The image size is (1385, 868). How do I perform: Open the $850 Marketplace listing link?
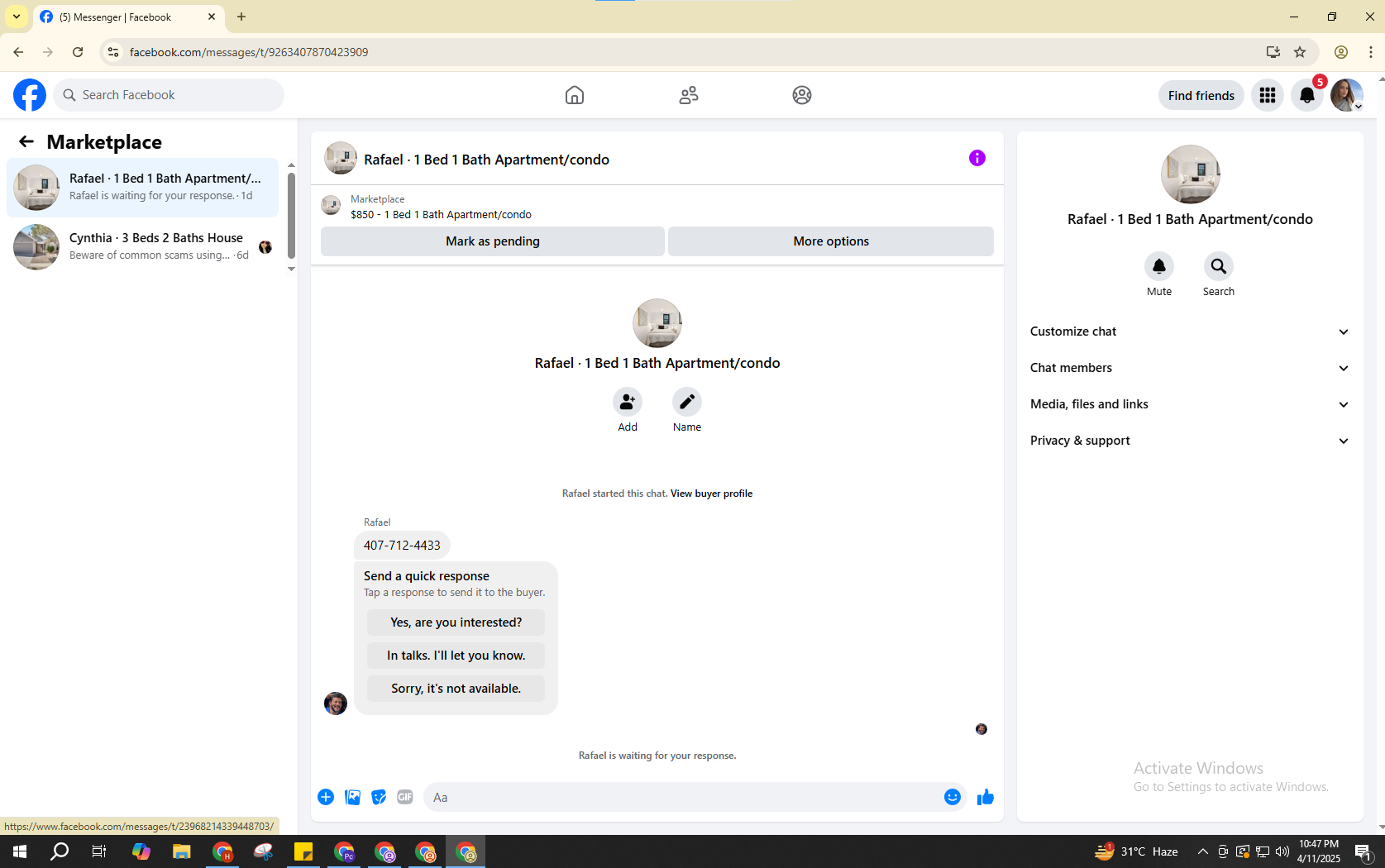click(x=441, y=215)
